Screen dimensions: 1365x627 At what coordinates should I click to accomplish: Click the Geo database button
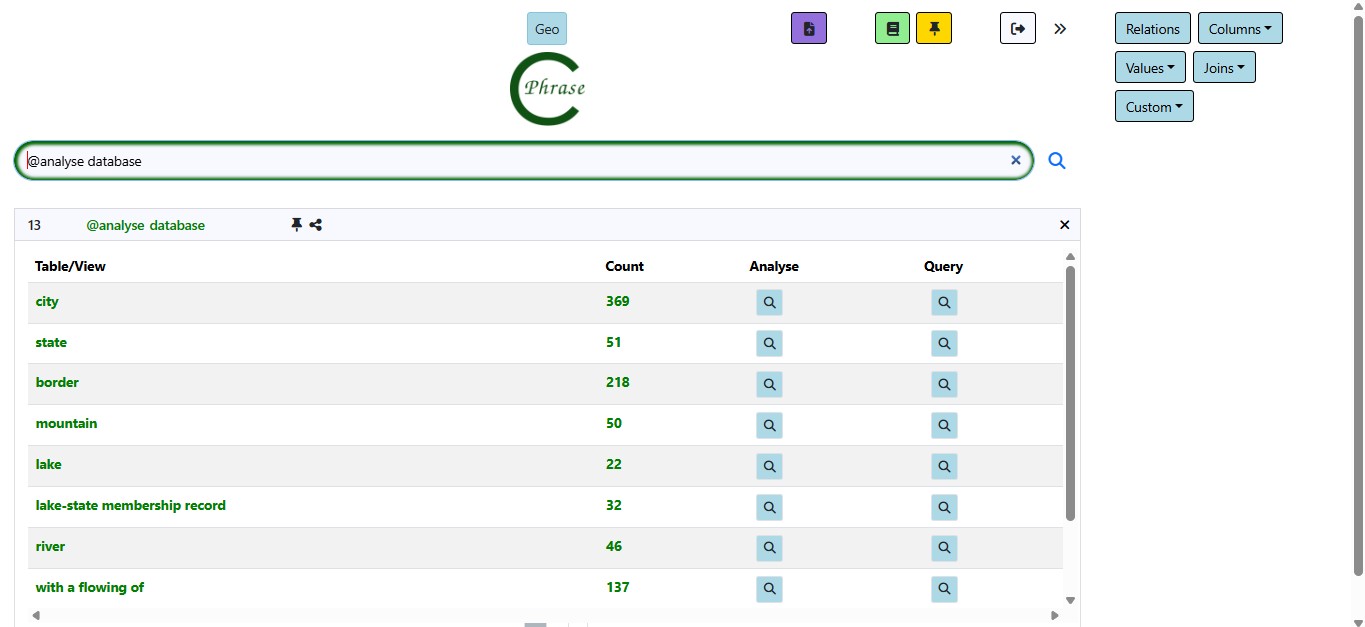pos(547,29)
